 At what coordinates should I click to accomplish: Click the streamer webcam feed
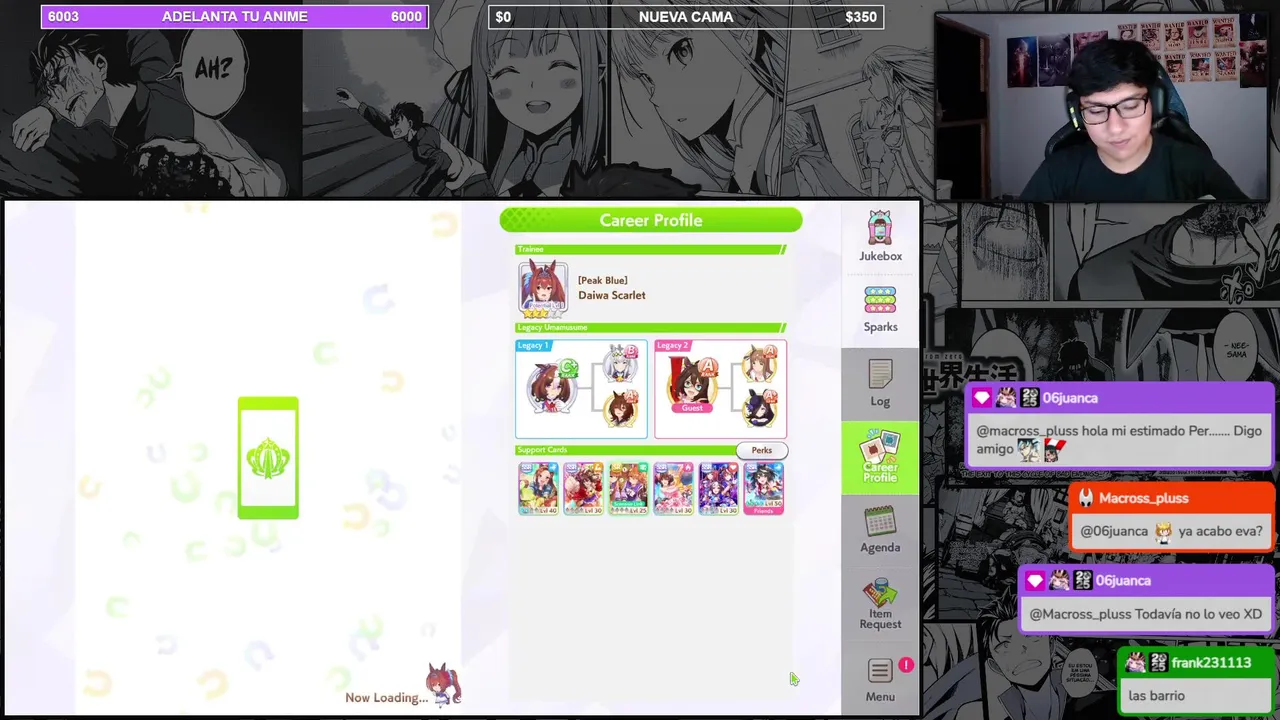[1103, 105]
